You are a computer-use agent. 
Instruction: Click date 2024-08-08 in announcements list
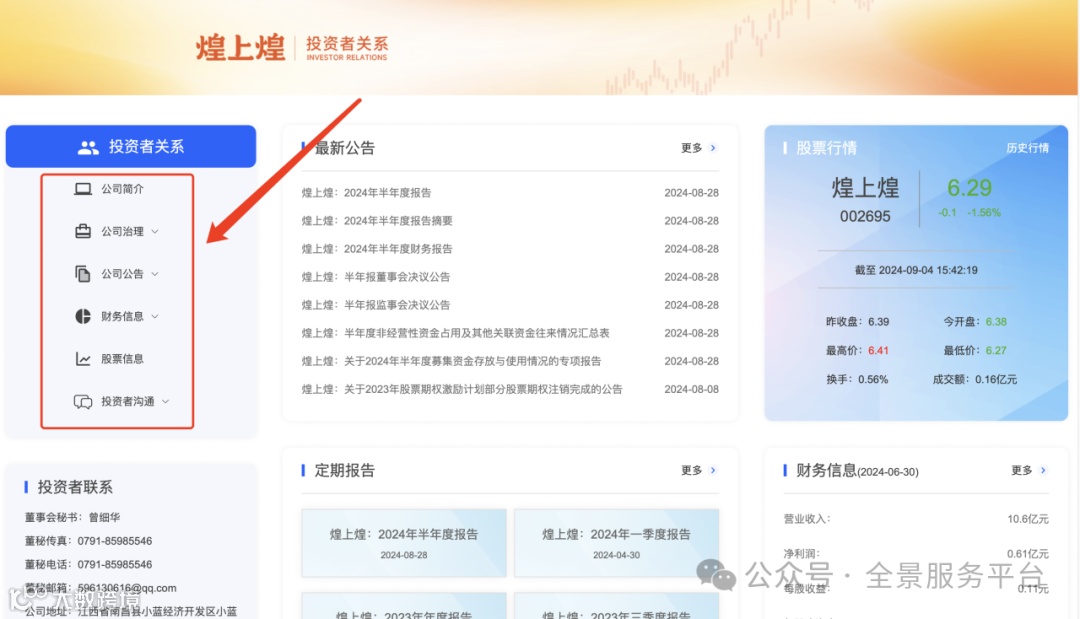pos(691,389)
